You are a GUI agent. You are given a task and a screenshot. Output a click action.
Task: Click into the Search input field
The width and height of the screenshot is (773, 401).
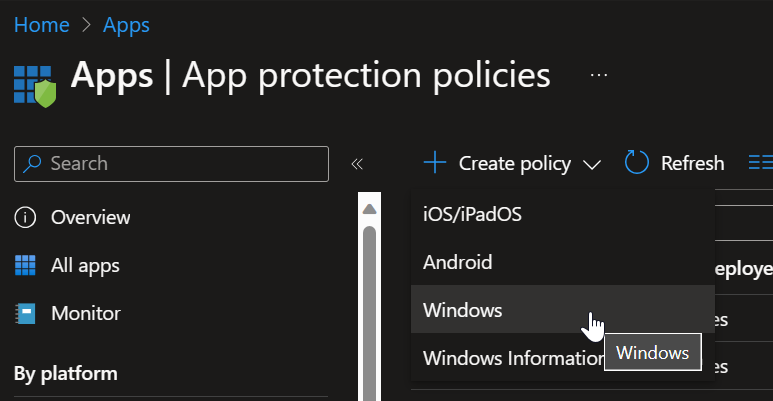(x=180, y=163)
